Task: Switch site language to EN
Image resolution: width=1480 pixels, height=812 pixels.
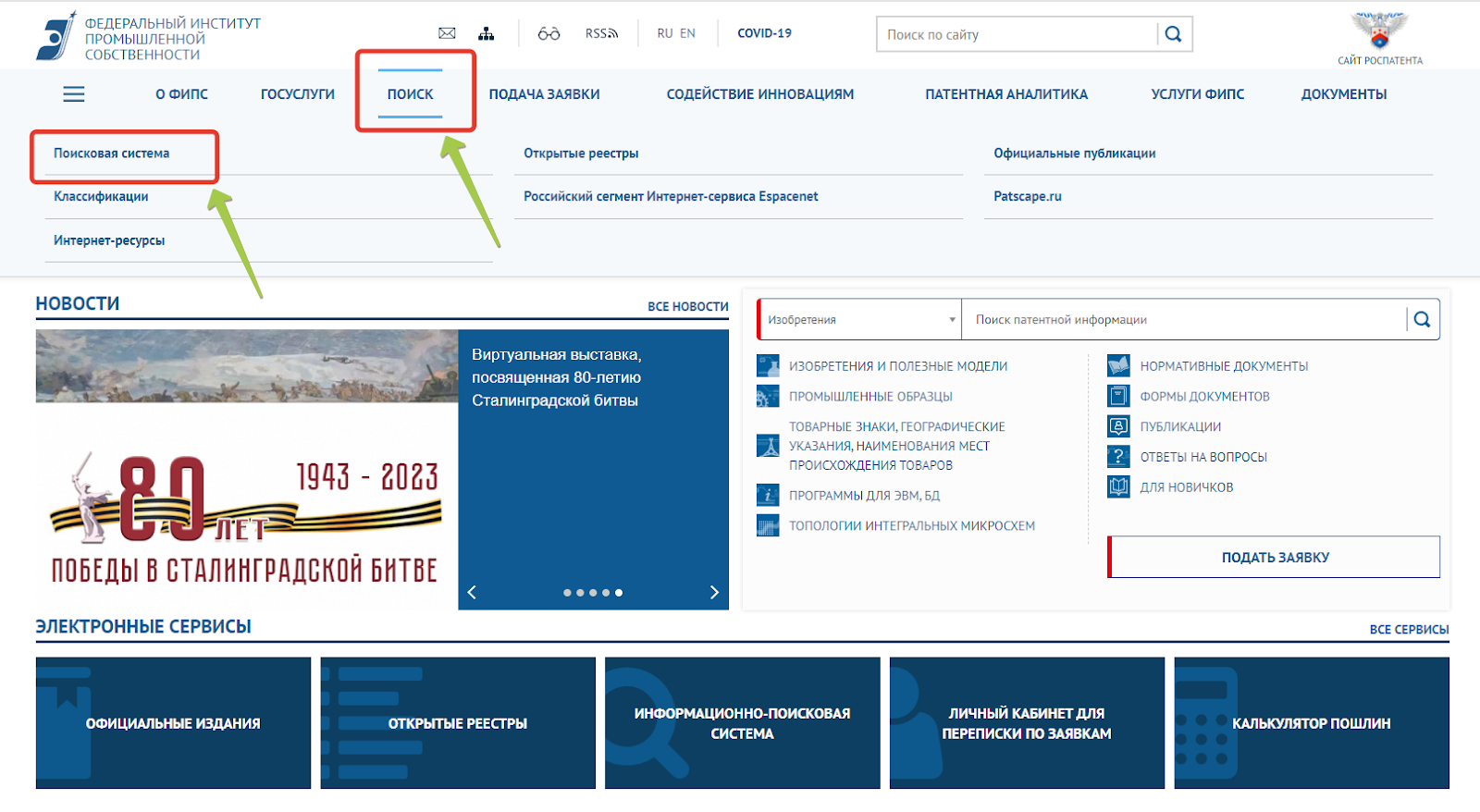Action: coord(687,33)
